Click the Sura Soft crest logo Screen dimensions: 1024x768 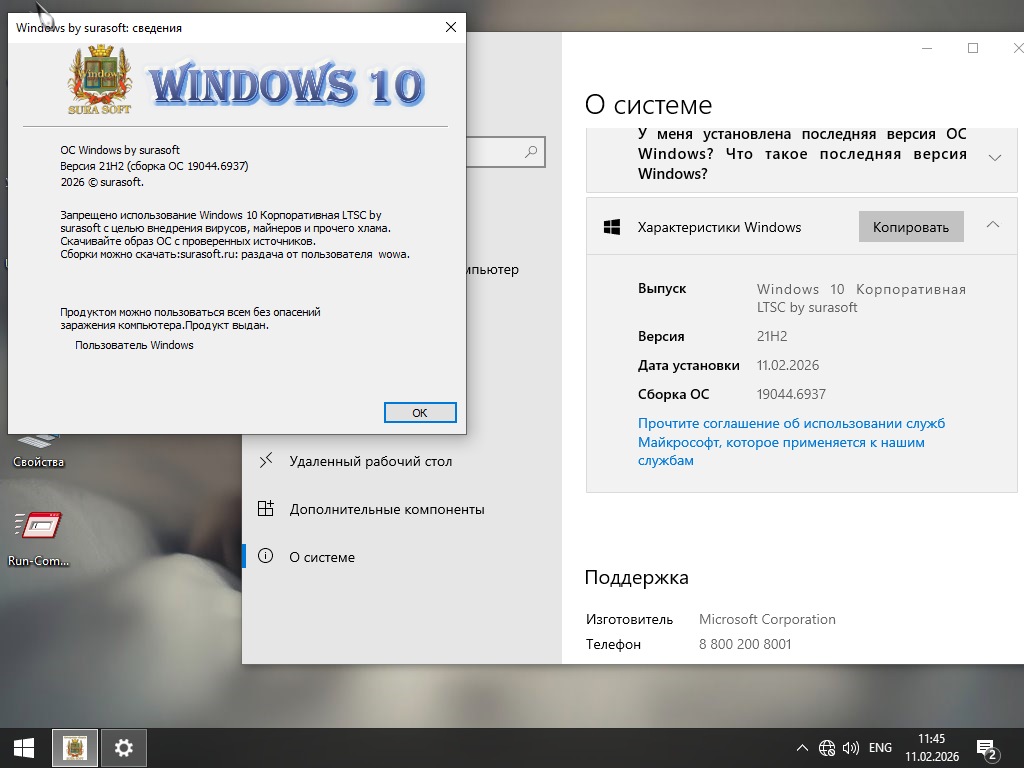coord(100,80)
